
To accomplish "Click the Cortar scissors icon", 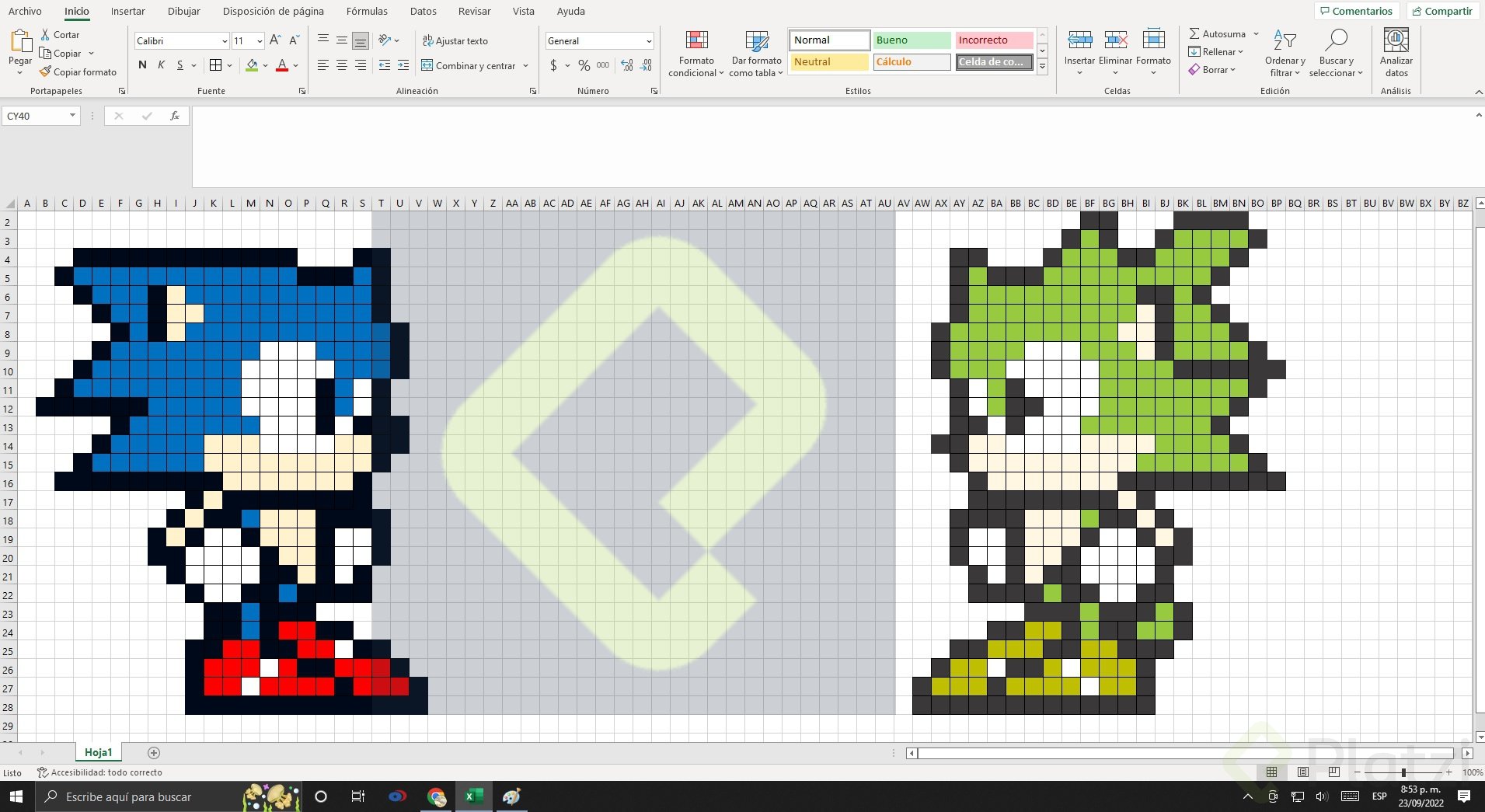I will [x=45, y=35].
